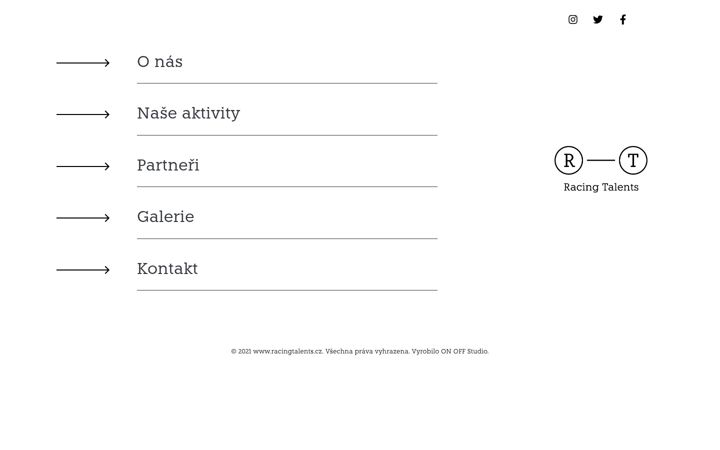Click the arrow beside Naše aktivity
Viewport: 720px width, 450px height.
point(83,114)
